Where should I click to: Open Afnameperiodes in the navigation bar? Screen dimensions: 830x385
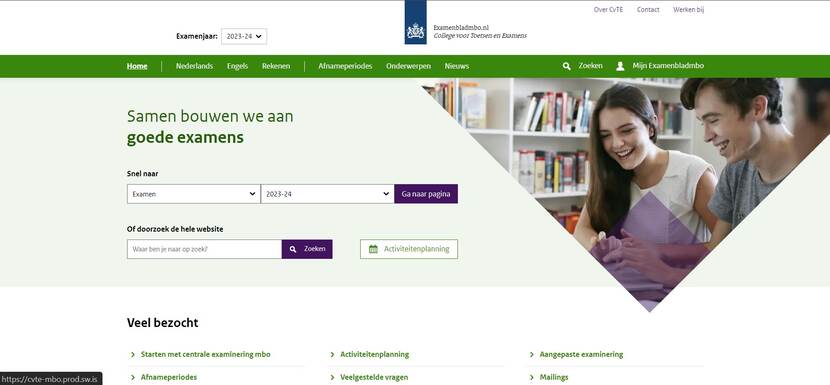(x=345, y=66)
